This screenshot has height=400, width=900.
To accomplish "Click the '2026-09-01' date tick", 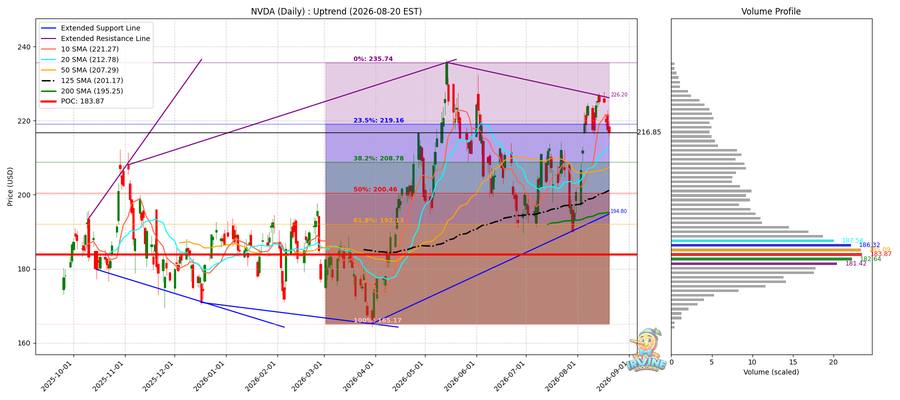I will [614, 376].
